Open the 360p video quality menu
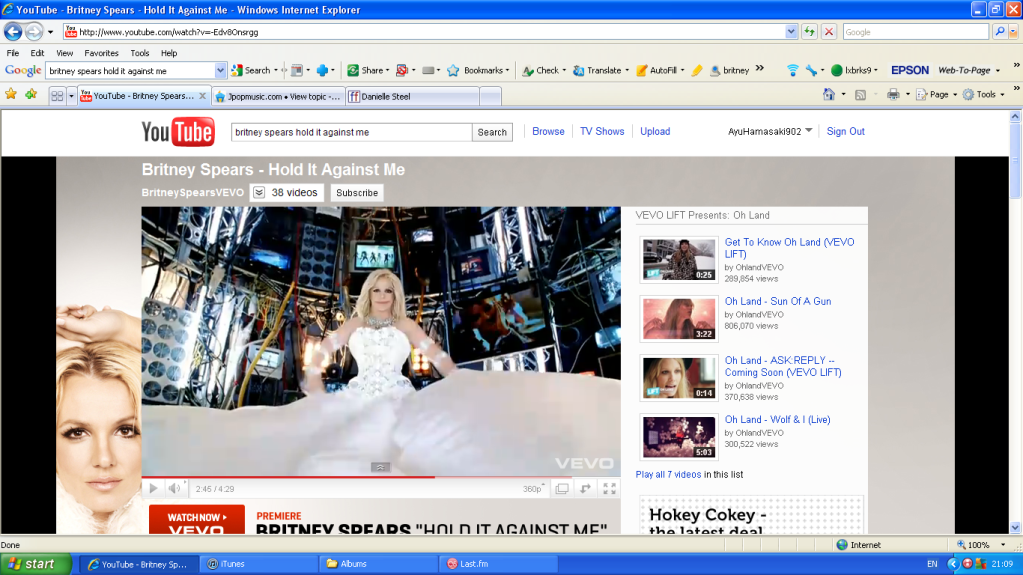Viewport: 1023px width, 575px height. click(532, 489)
